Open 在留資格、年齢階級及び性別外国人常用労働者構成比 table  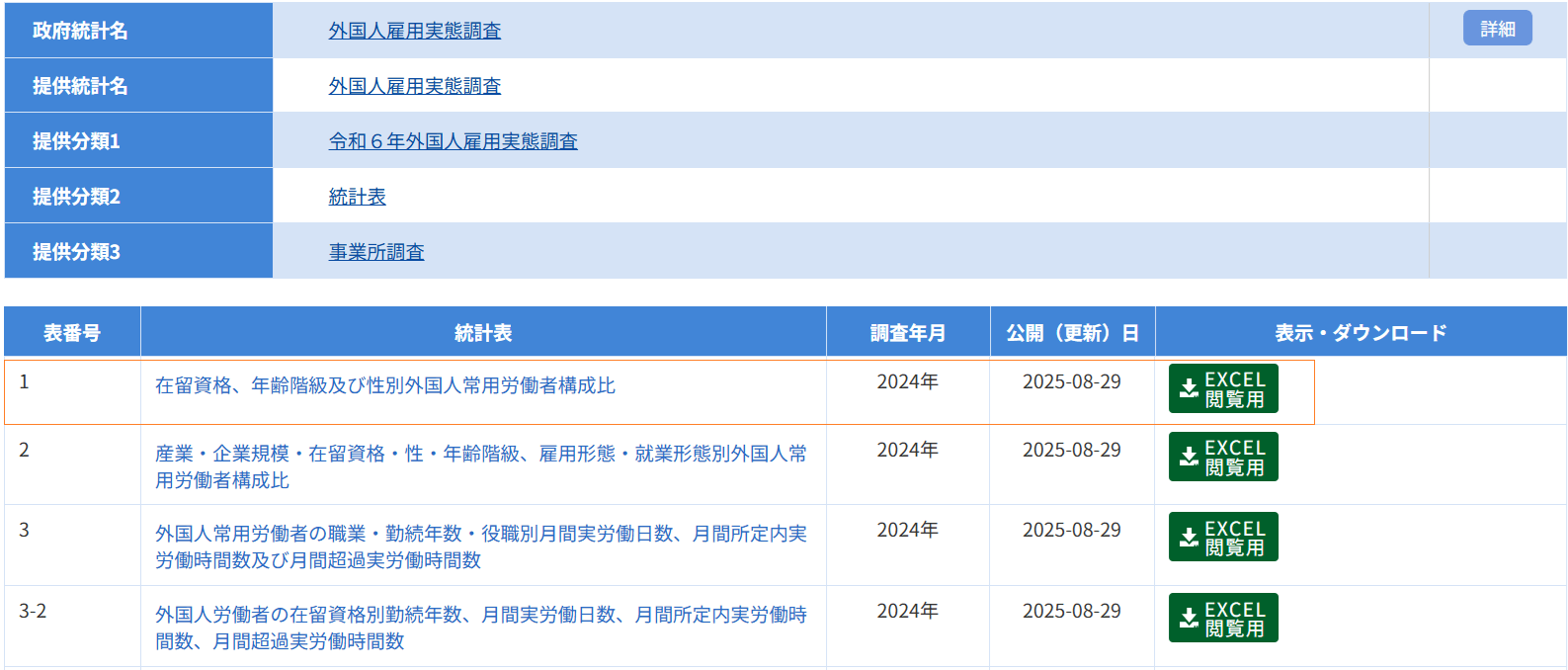click(x=385, y=385)
